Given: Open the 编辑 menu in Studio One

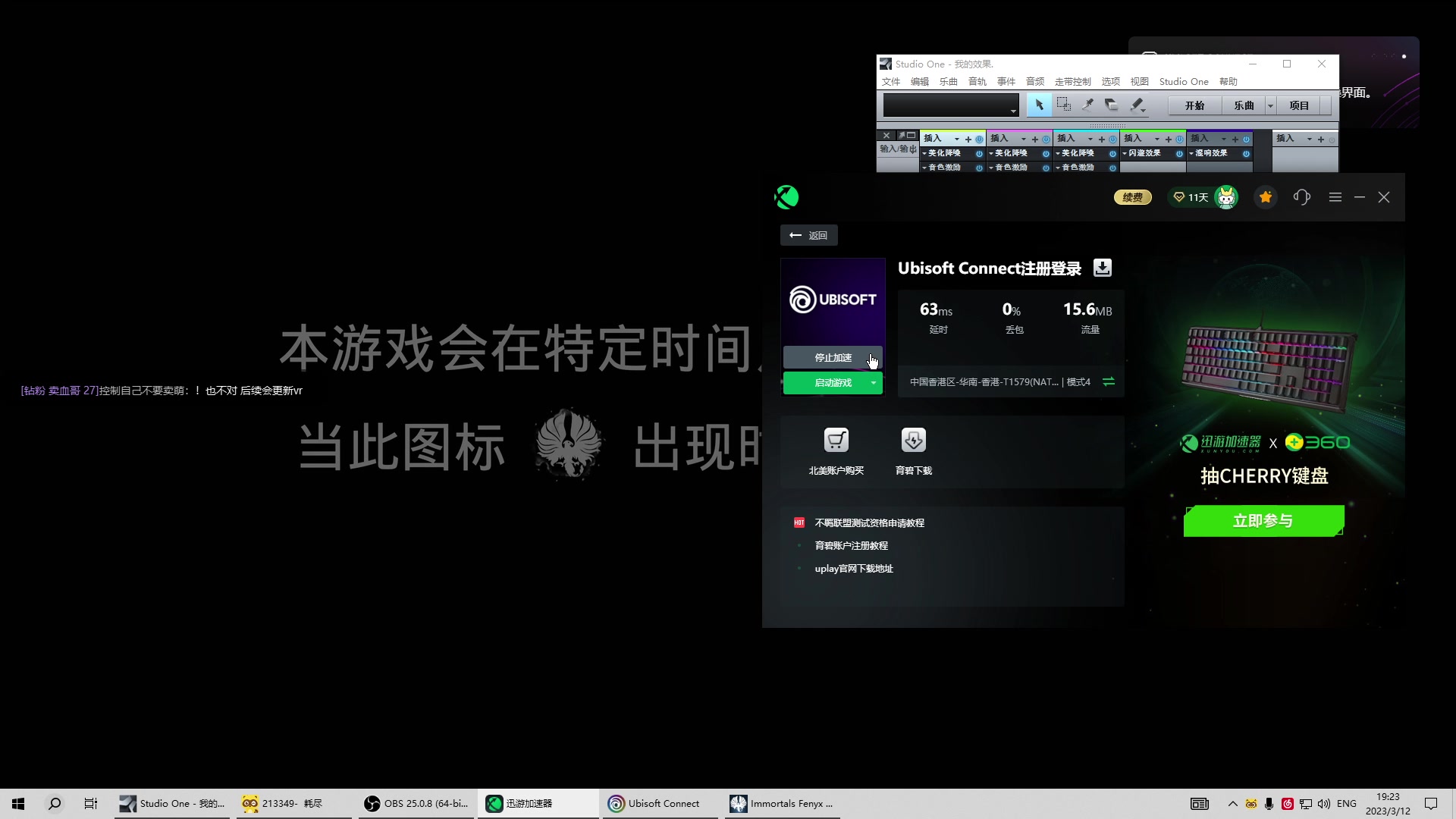Looking at the screenshot, I should (x=920, y=82).
